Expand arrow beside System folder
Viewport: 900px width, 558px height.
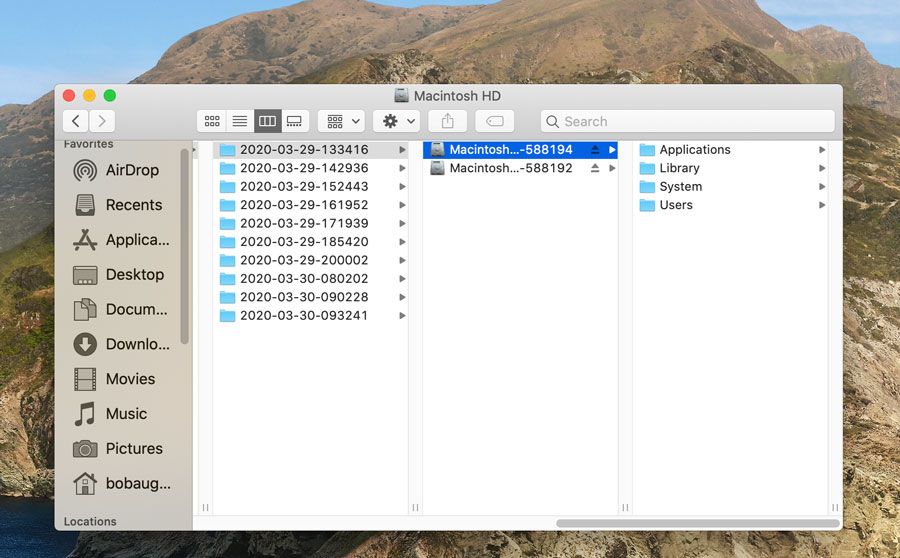point(822,187)
